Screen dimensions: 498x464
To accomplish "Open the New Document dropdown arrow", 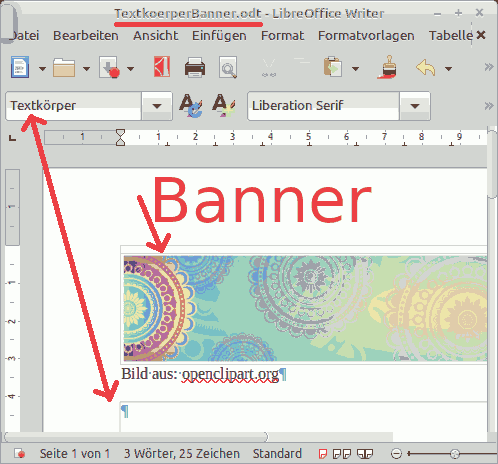I will (x=42, y=69).
